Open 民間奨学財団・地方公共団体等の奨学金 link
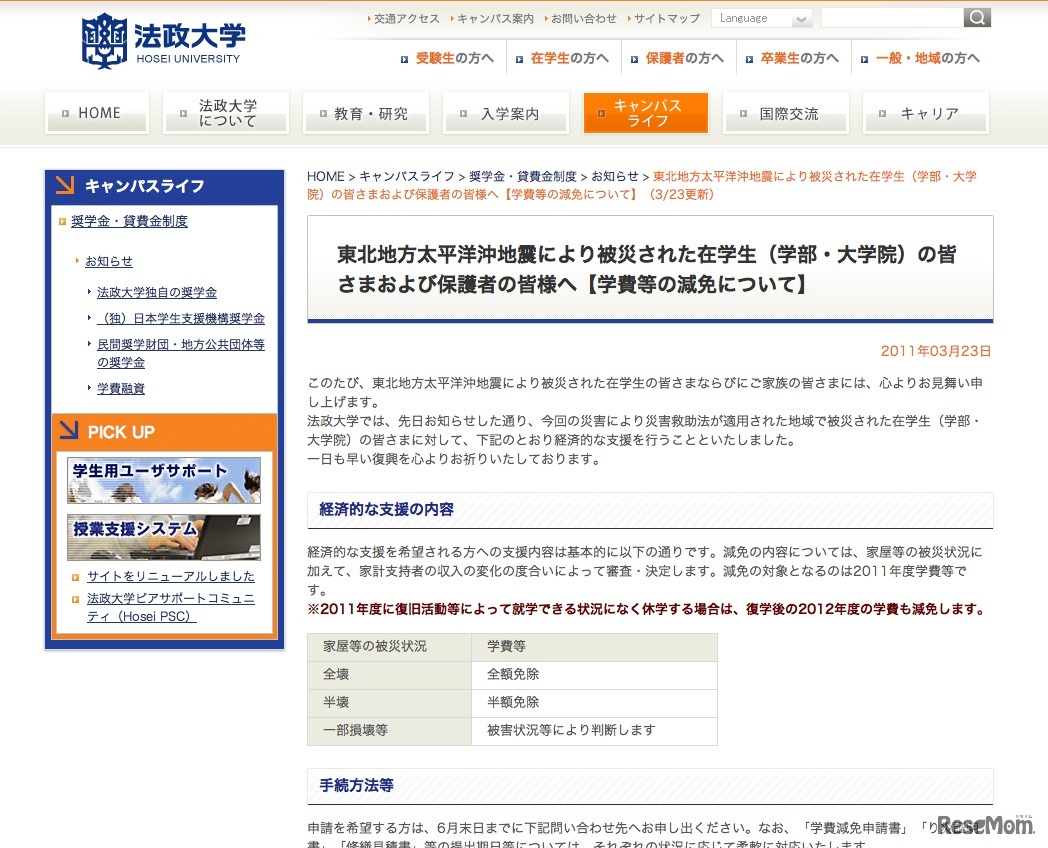1048x848 pixels. point(181,353)
